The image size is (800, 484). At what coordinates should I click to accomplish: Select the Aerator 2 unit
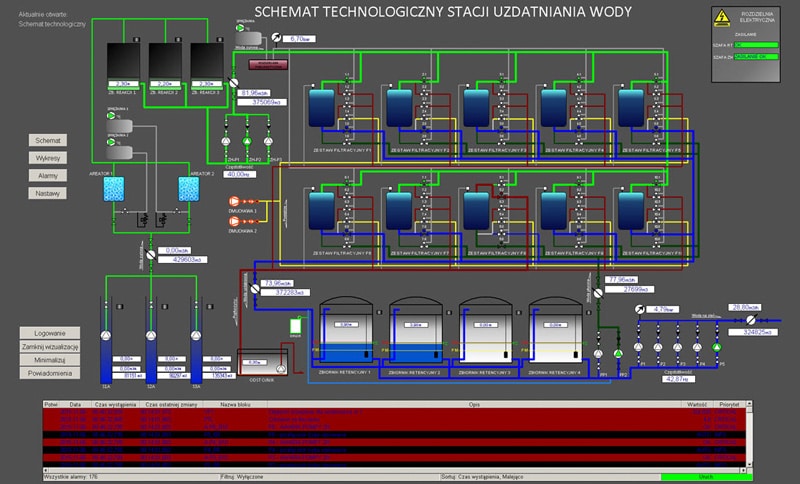(x=190, y=188)
